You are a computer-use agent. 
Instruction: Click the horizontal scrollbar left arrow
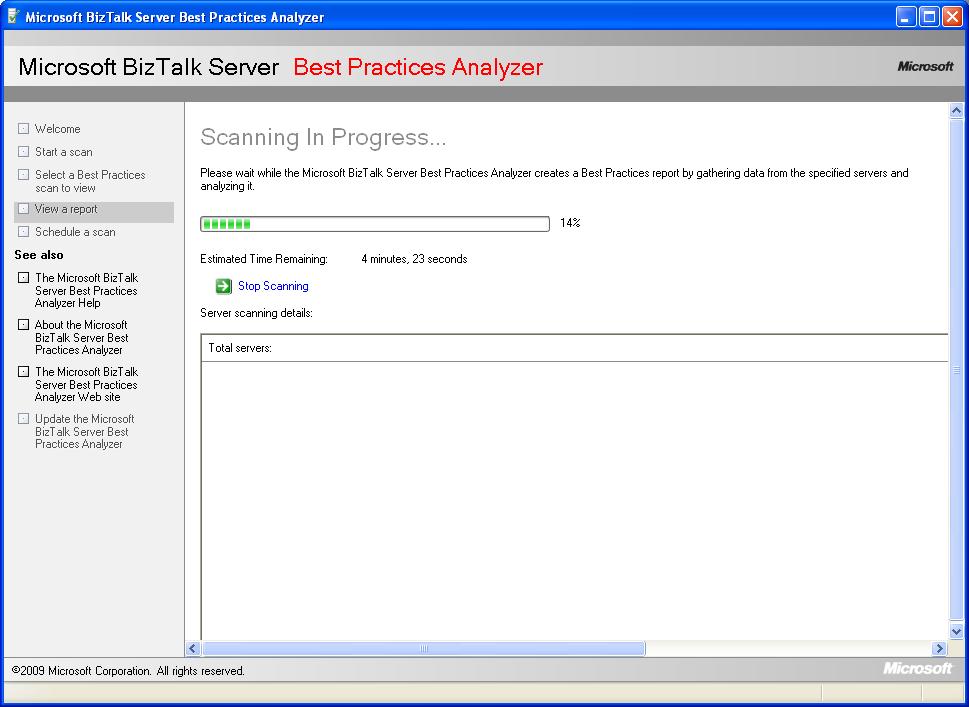192,648
